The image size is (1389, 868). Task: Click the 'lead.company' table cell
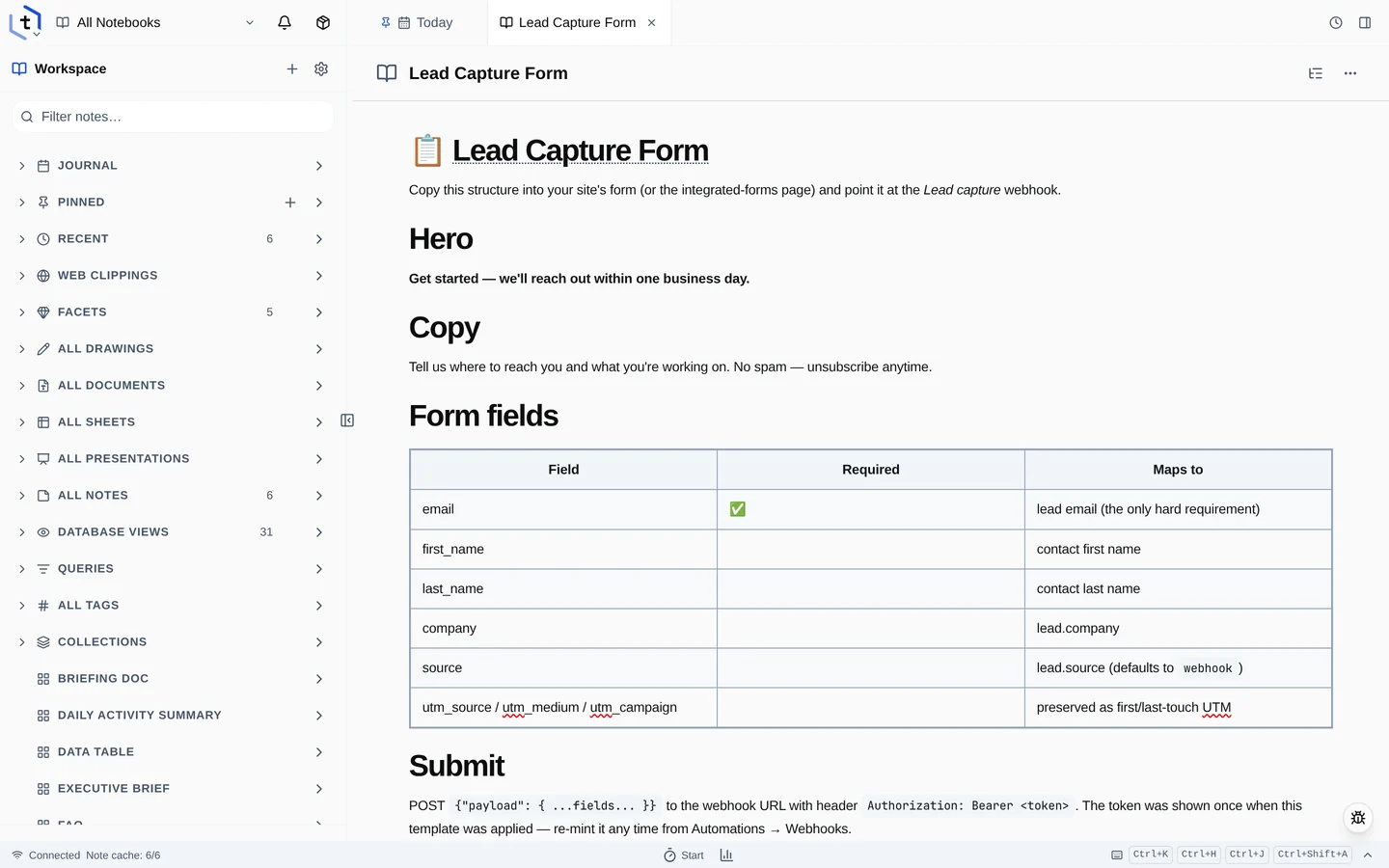(1178, 628)
